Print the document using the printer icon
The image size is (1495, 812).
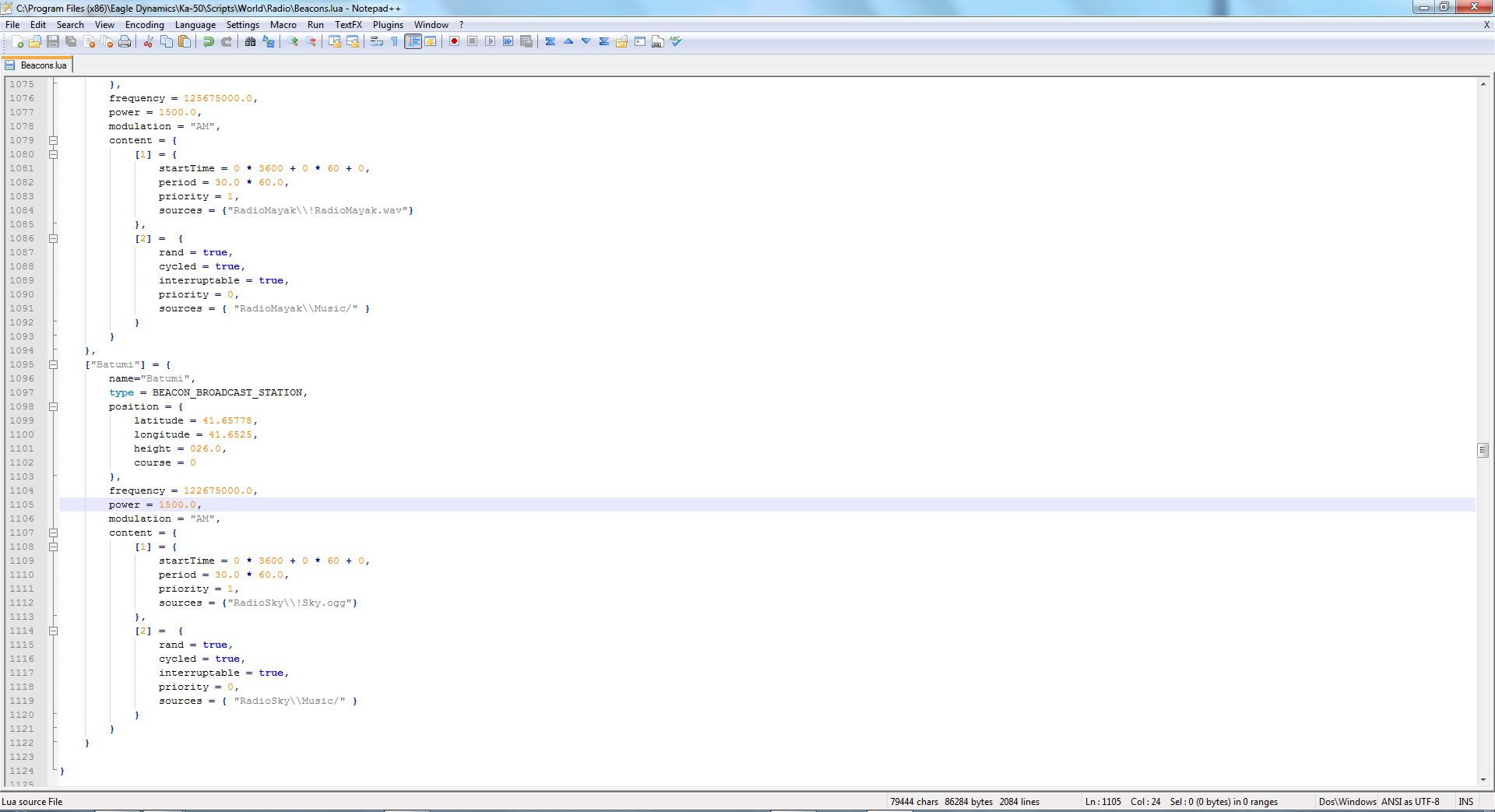(x=125, y=42)
